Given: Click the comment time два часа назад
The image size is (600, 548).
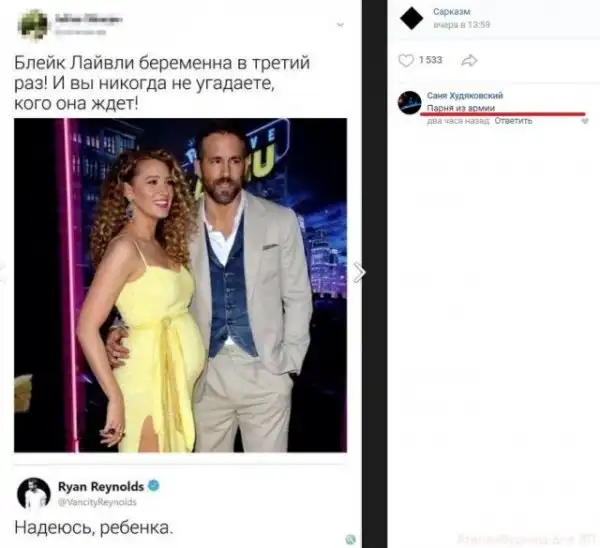Looking at the screenshot, I should point(456,121).
